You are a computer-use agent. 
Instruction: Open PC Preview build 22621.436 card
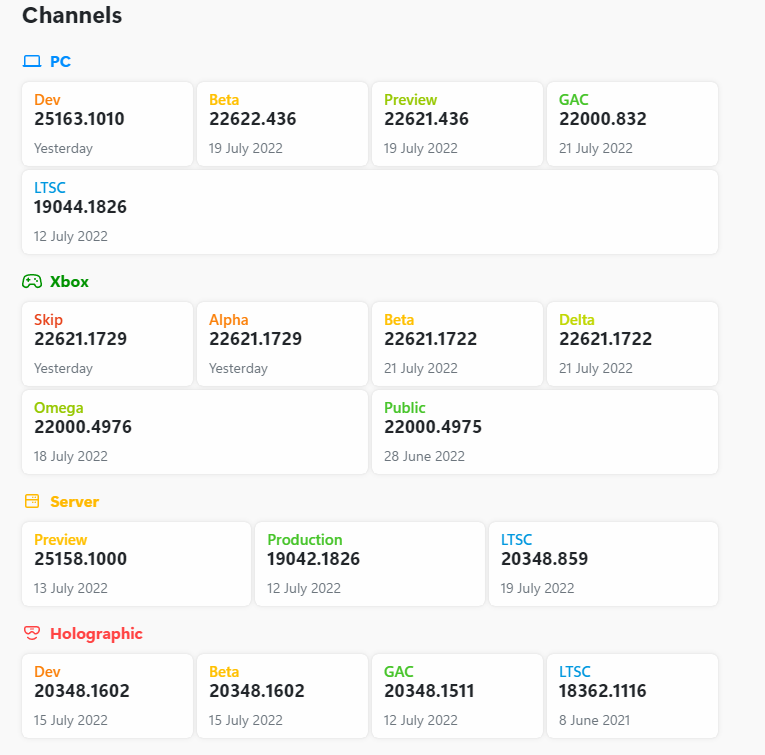point(457,124)
